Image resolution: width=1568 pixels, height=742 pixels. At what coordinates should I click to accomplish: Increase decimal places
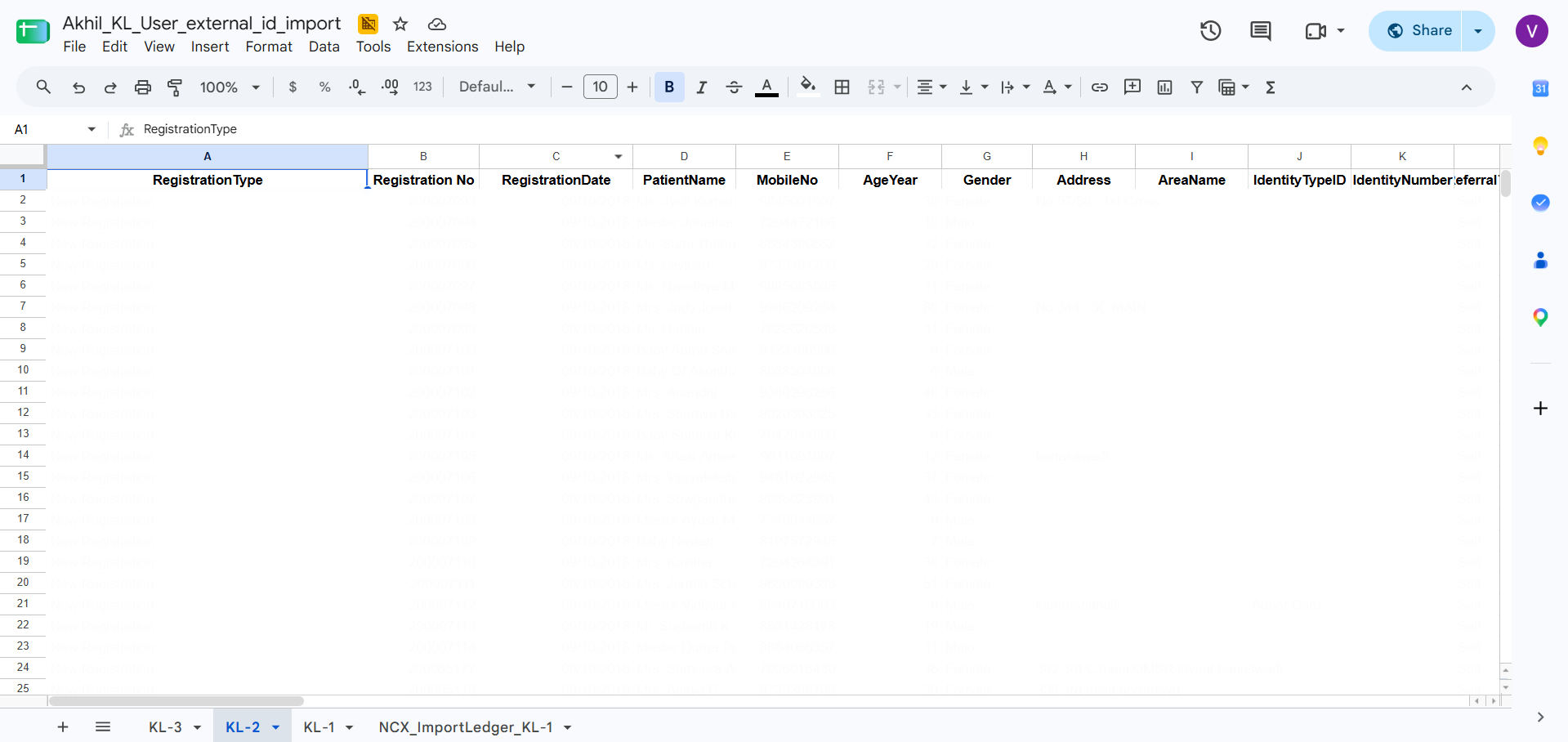(x=390, y=87)
